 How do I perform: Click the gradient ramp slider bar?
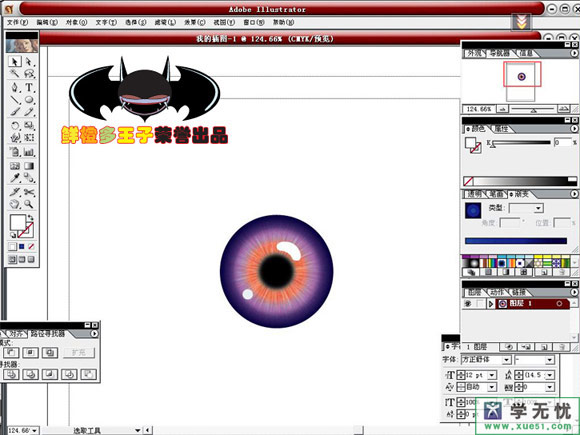516,241
